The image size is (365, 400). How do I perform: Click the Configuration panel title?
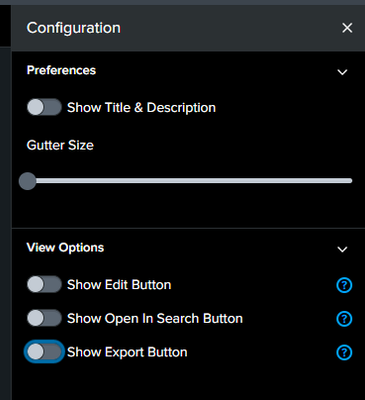point(74,28)
